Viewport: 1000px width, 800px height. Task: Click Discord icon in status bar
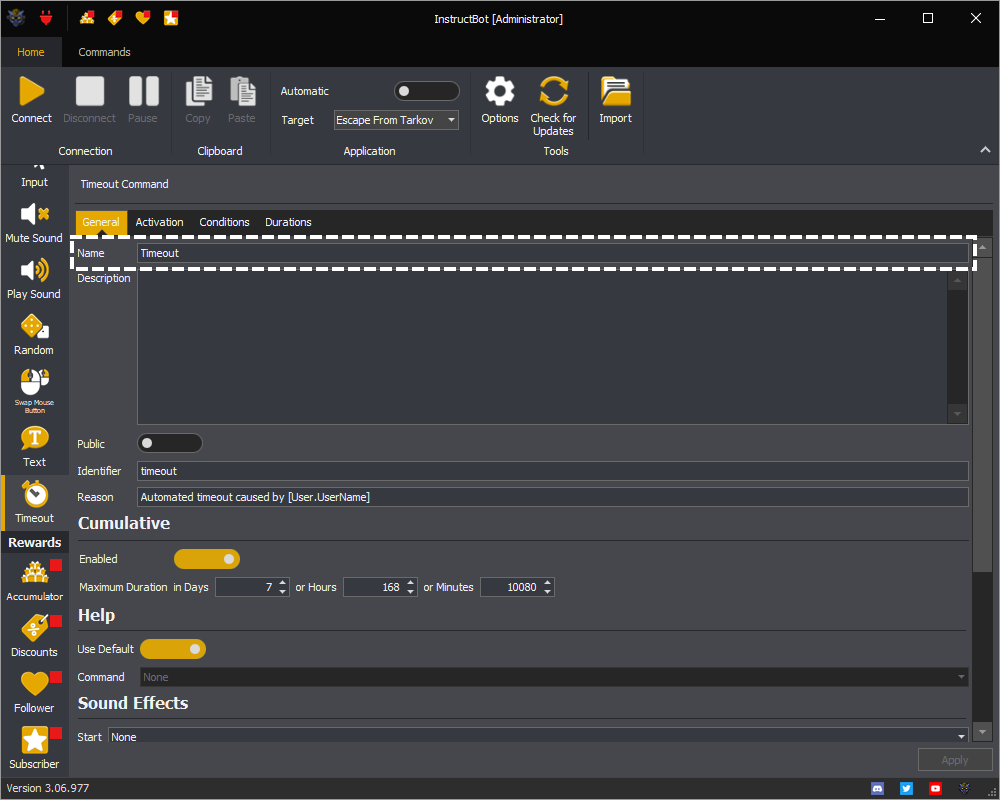click(x=878, y=789)
